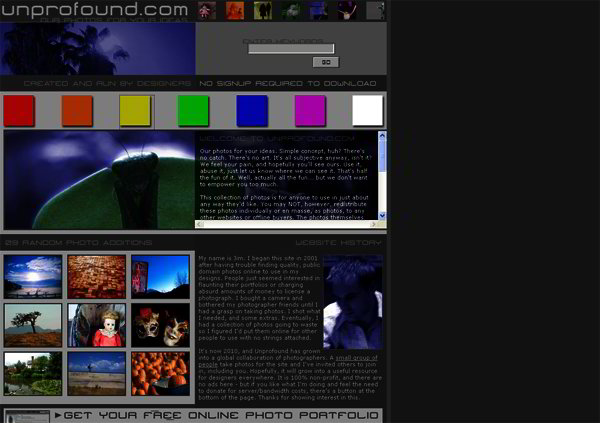Open the blue sky sign photo thumbnail
This screenshot has height=423, width=600.
point(160,277)
